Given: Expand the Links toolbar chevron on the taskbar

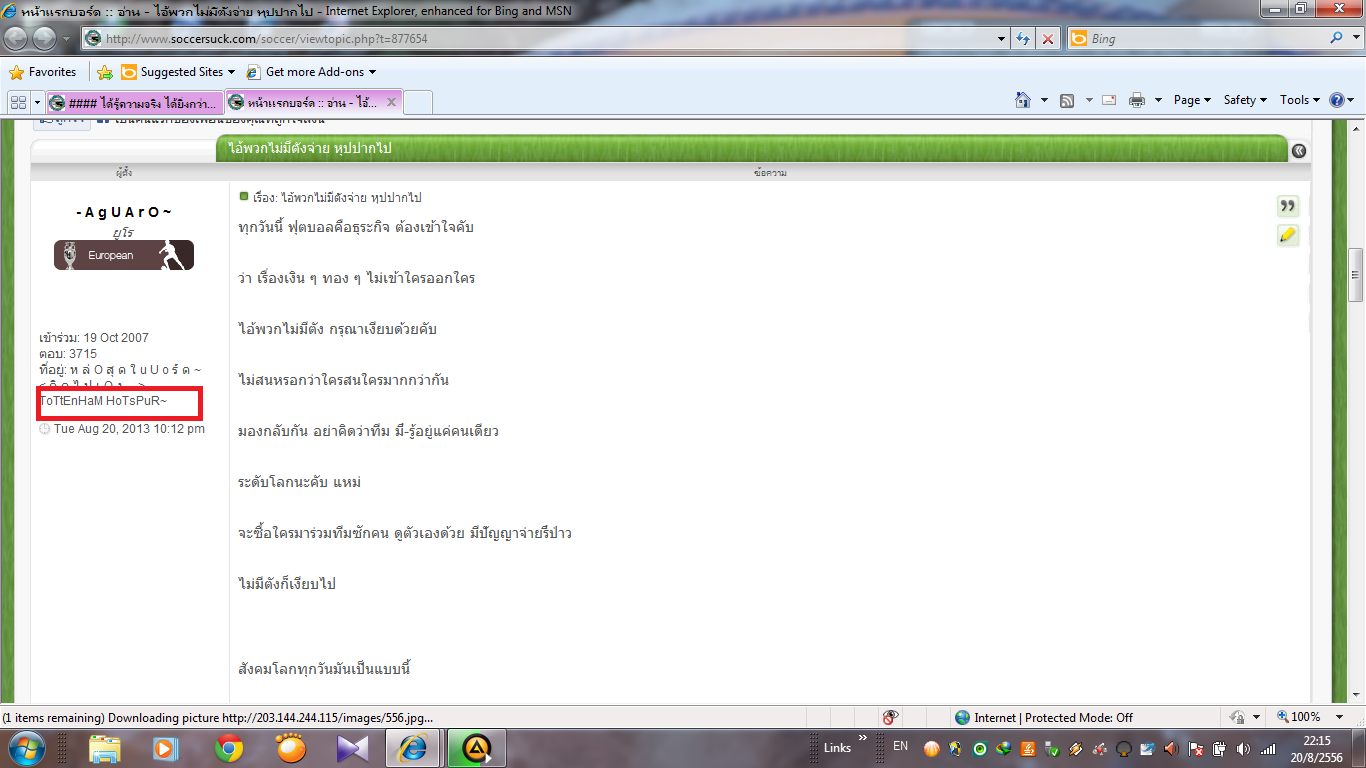Looking at the screenshot, I should click(863, 738).
